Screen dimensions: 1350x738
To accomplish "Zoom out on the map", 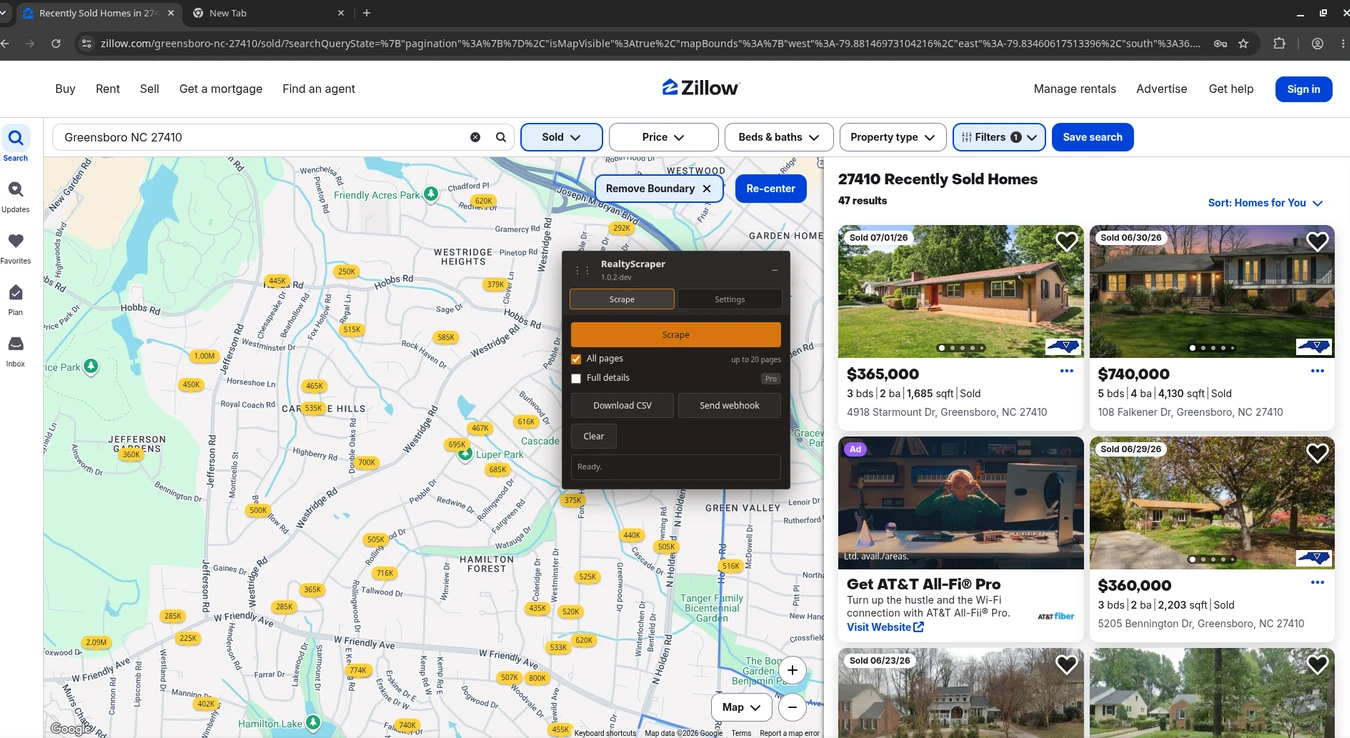I will [792, 707].
